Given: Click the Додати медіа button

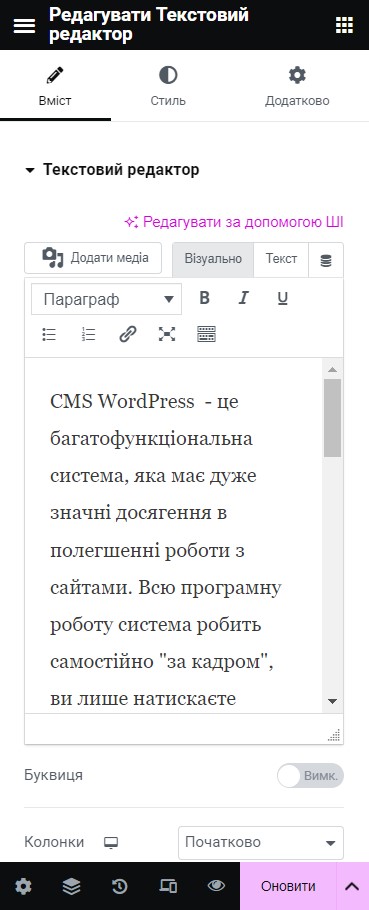Looking at the screenshot, I should point(93,258).
